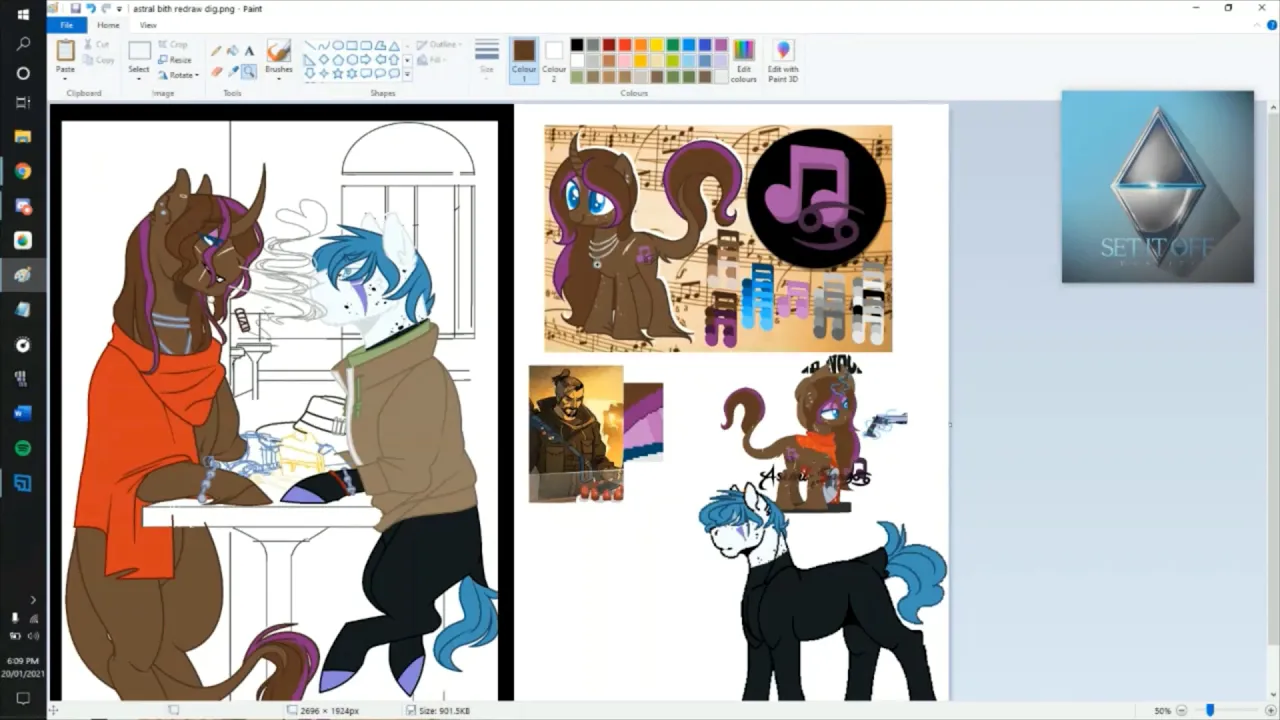The width and height of the screenshot is (1280, 720).
Task: Choose the Rectangle shape
Action: 352,45
